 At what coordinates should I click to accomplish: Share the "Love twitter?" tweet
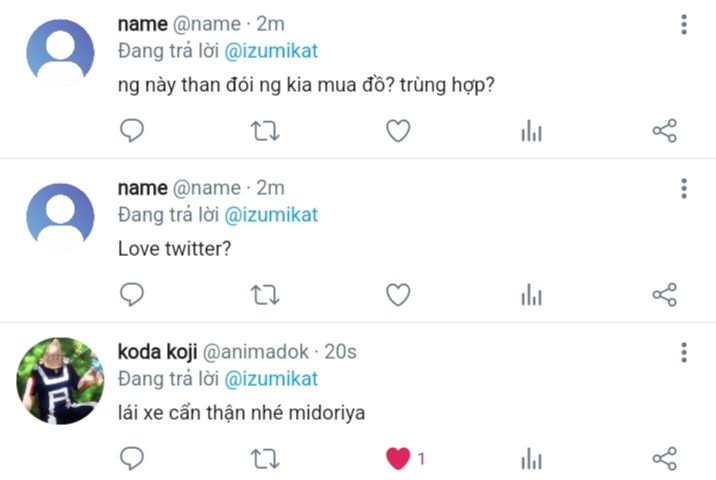click(664, 294)
